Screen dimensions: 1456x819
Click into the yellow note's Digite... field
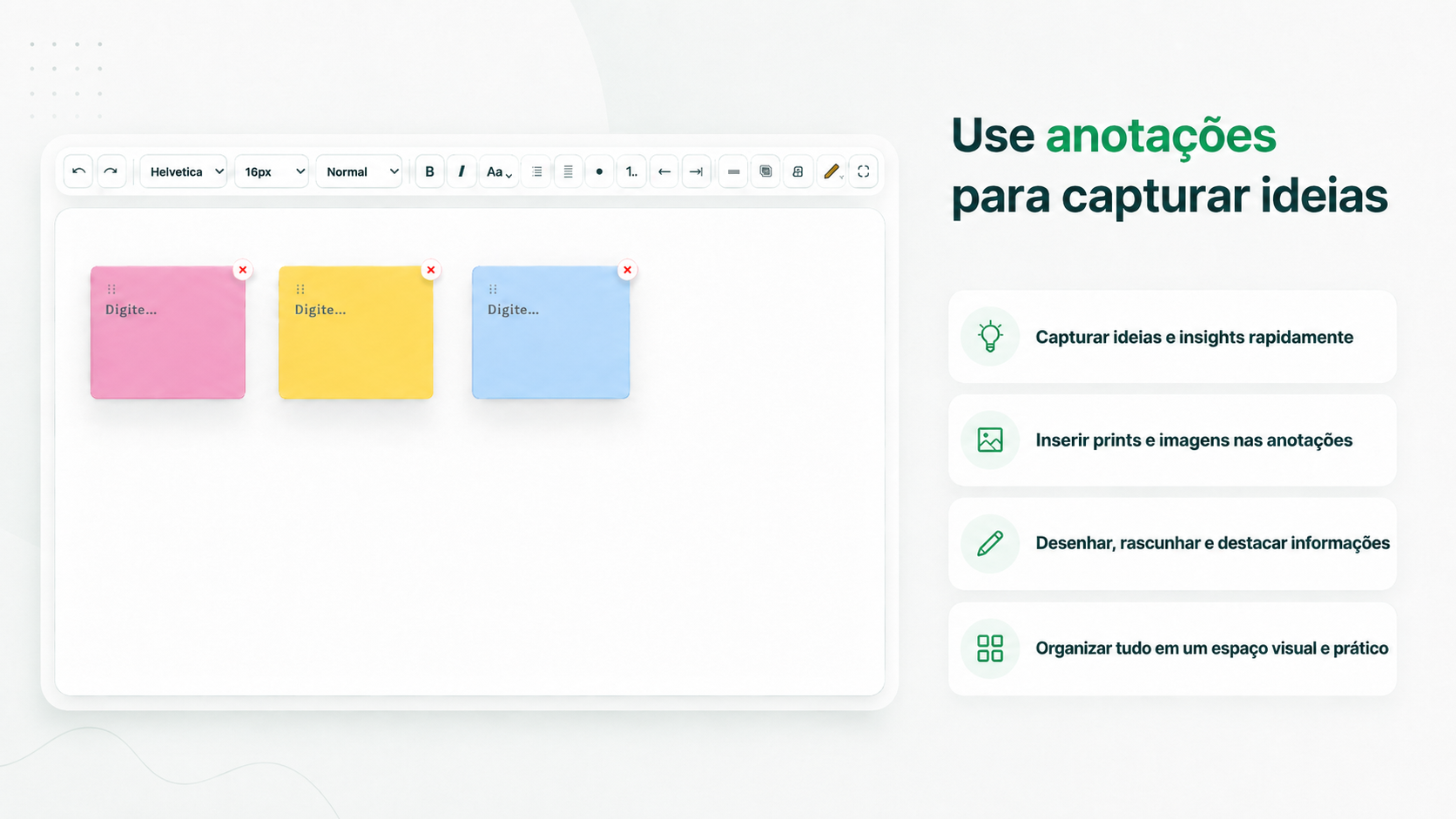[x=320, y=309]
